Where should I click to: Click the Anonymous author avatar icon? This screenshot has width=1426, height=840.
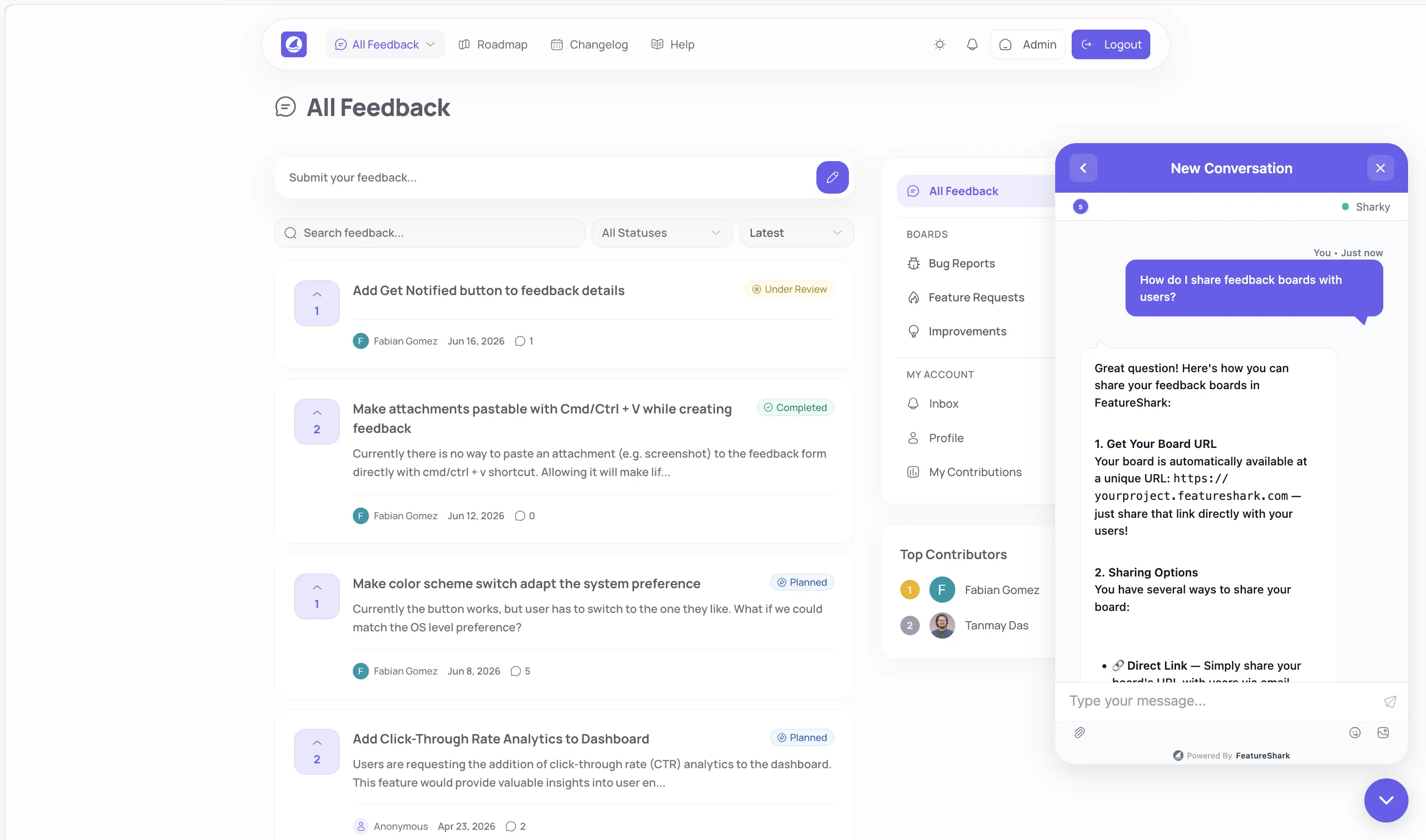pyautogui.click(x=361, y=826)
